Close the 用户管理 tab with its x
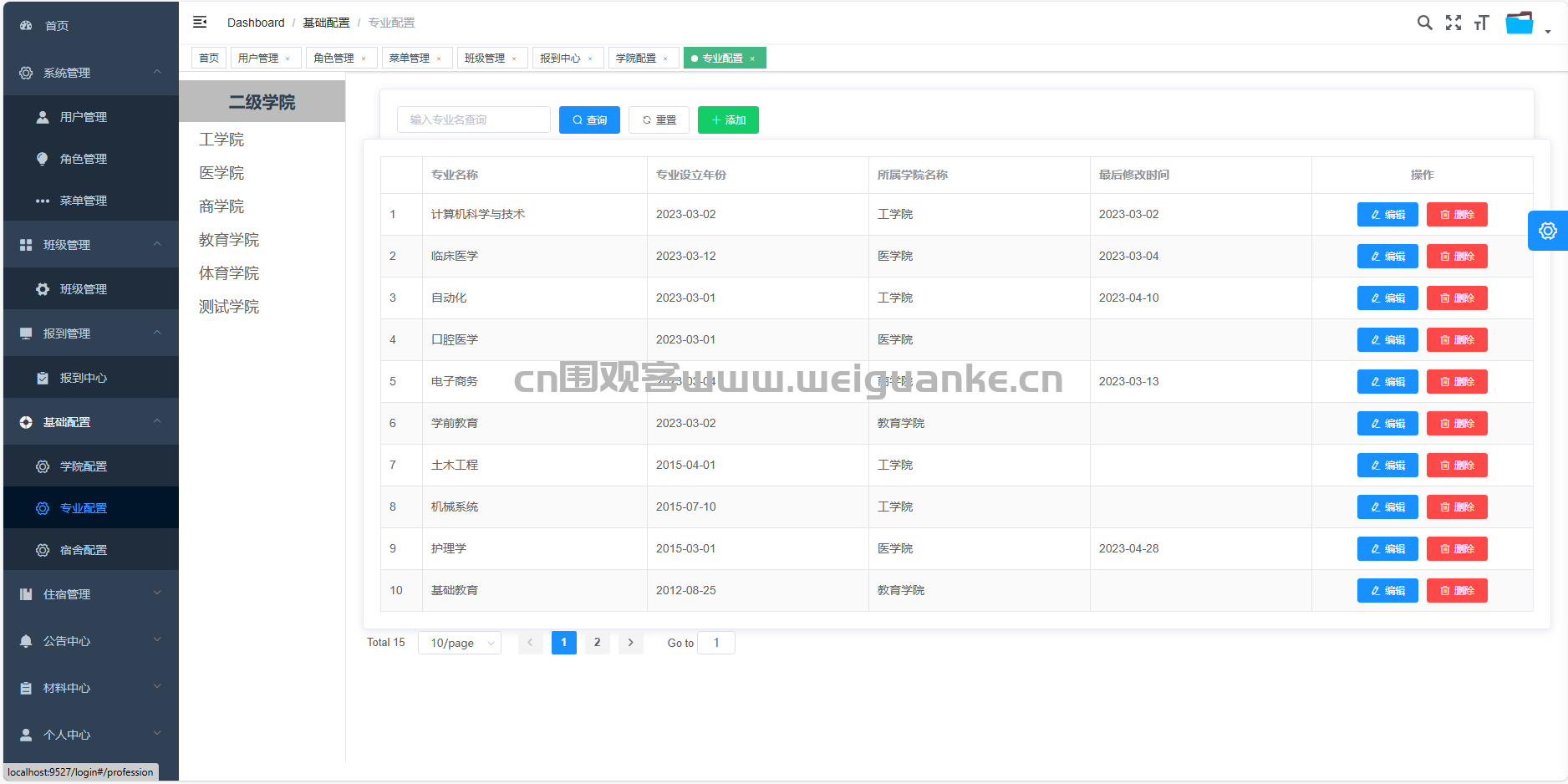The image size is (1568, 784). [288, 59]
